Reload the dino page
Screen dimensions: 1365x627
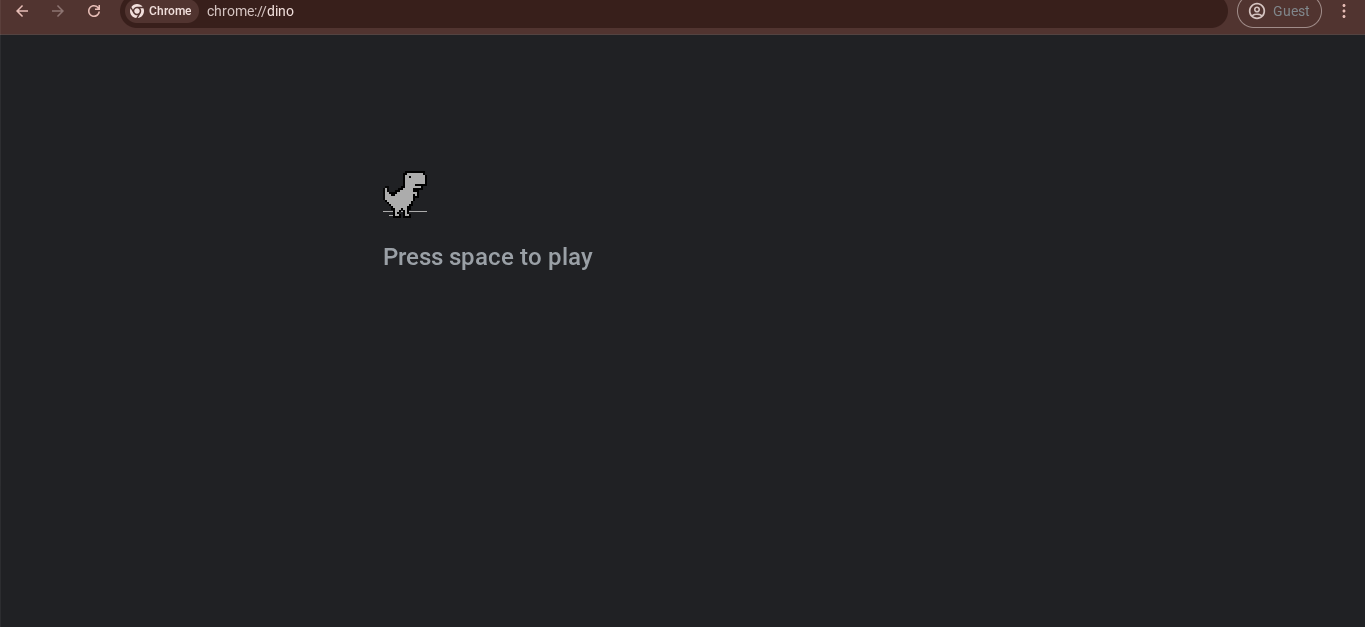[x=94, y=11]
